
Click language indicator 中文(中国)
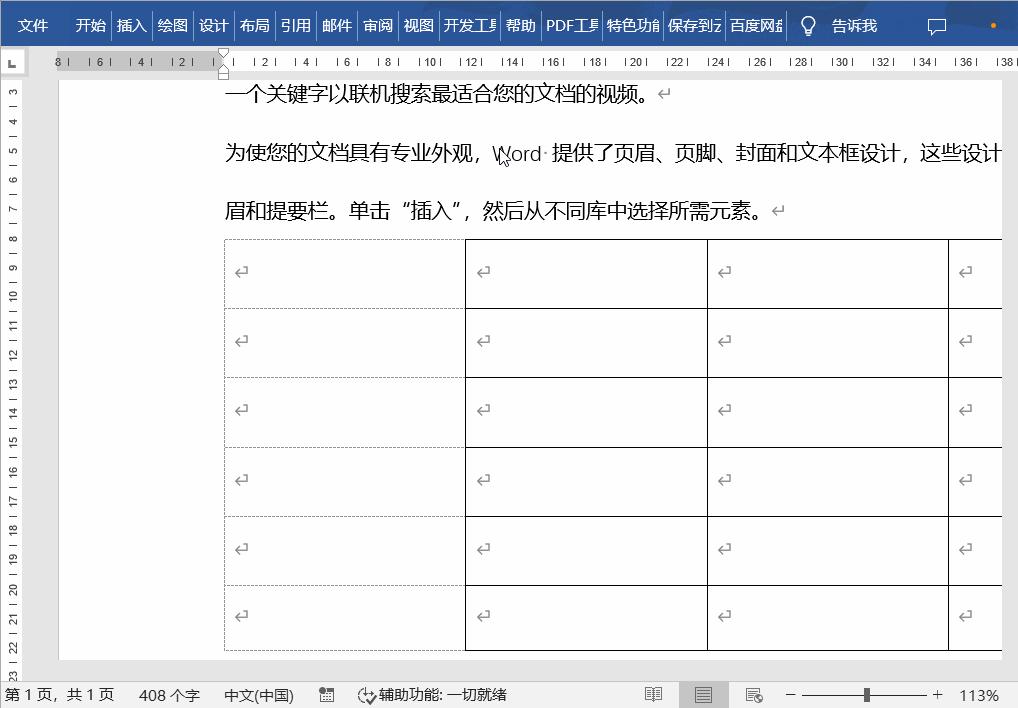258,695
